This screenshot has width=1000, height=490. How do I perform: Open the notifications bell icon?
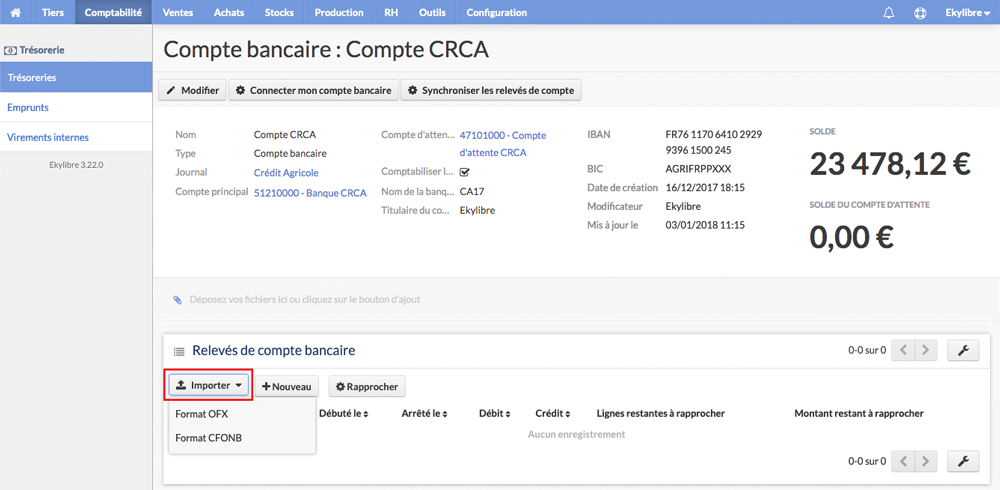(x=888, y=13)
